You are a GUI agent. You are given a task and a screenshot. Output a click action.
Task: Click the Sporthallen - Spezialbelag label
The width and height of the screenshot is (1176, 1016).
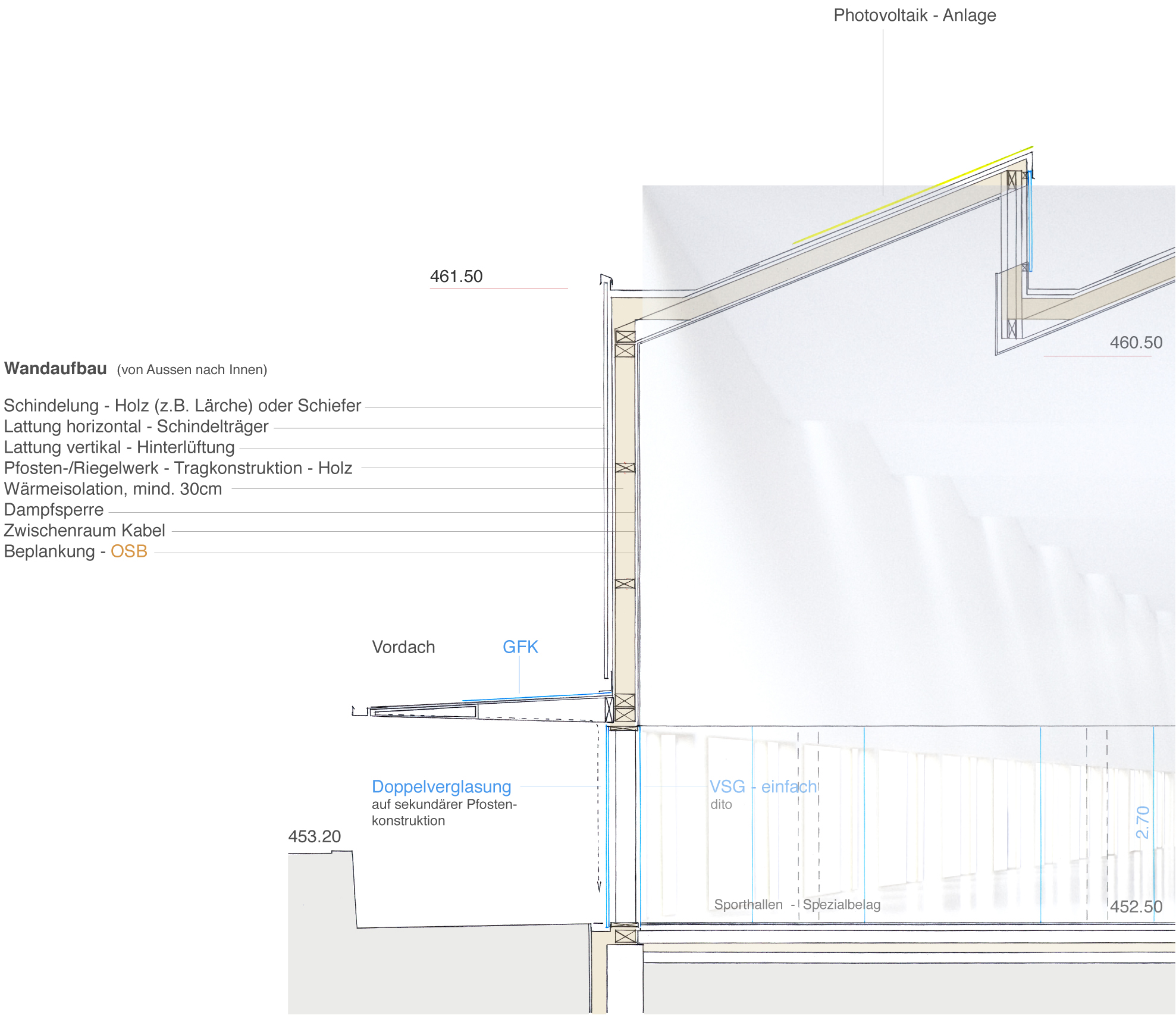coord(796,905)
